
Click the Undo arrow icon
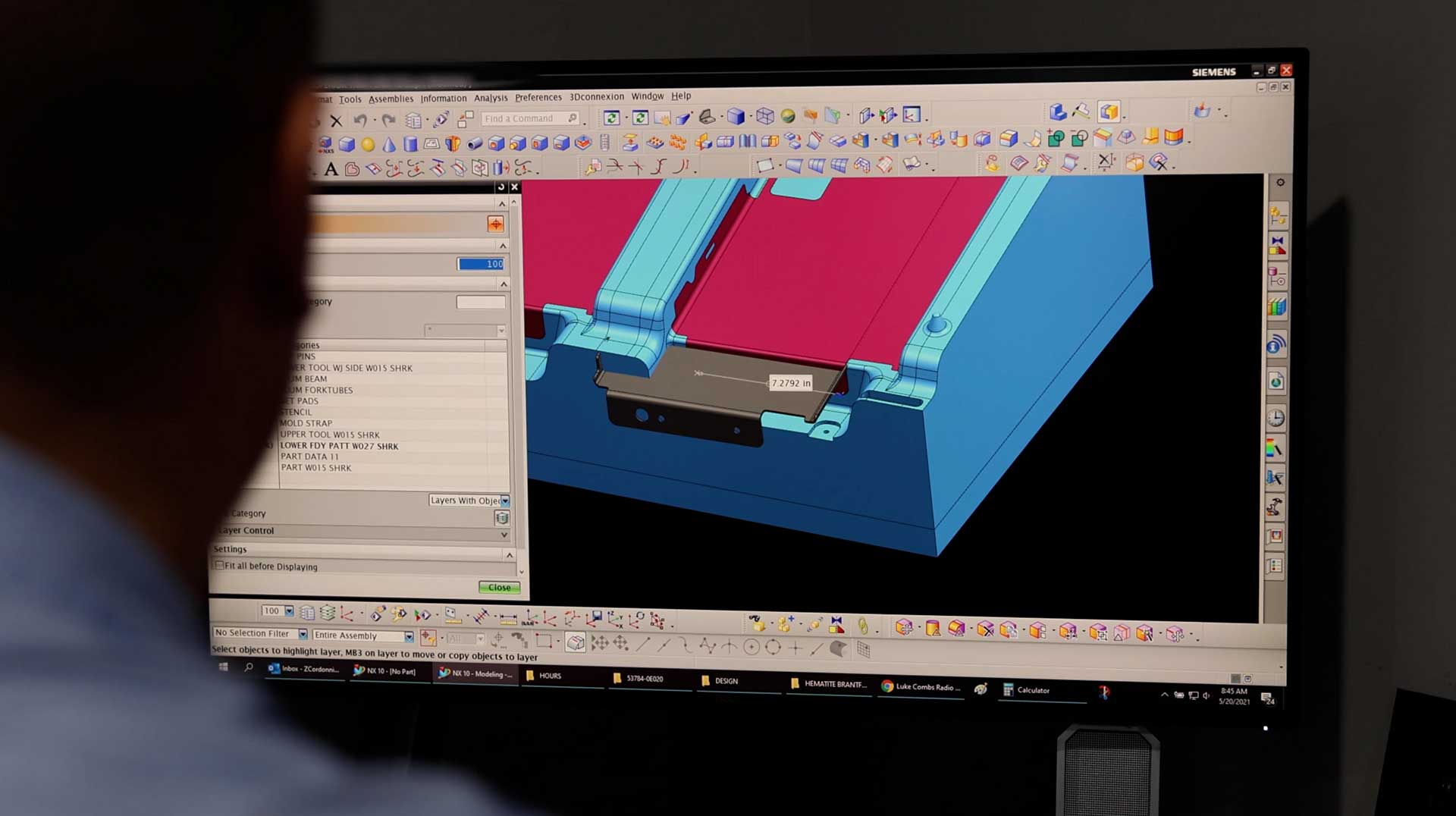tap(359, 119)
